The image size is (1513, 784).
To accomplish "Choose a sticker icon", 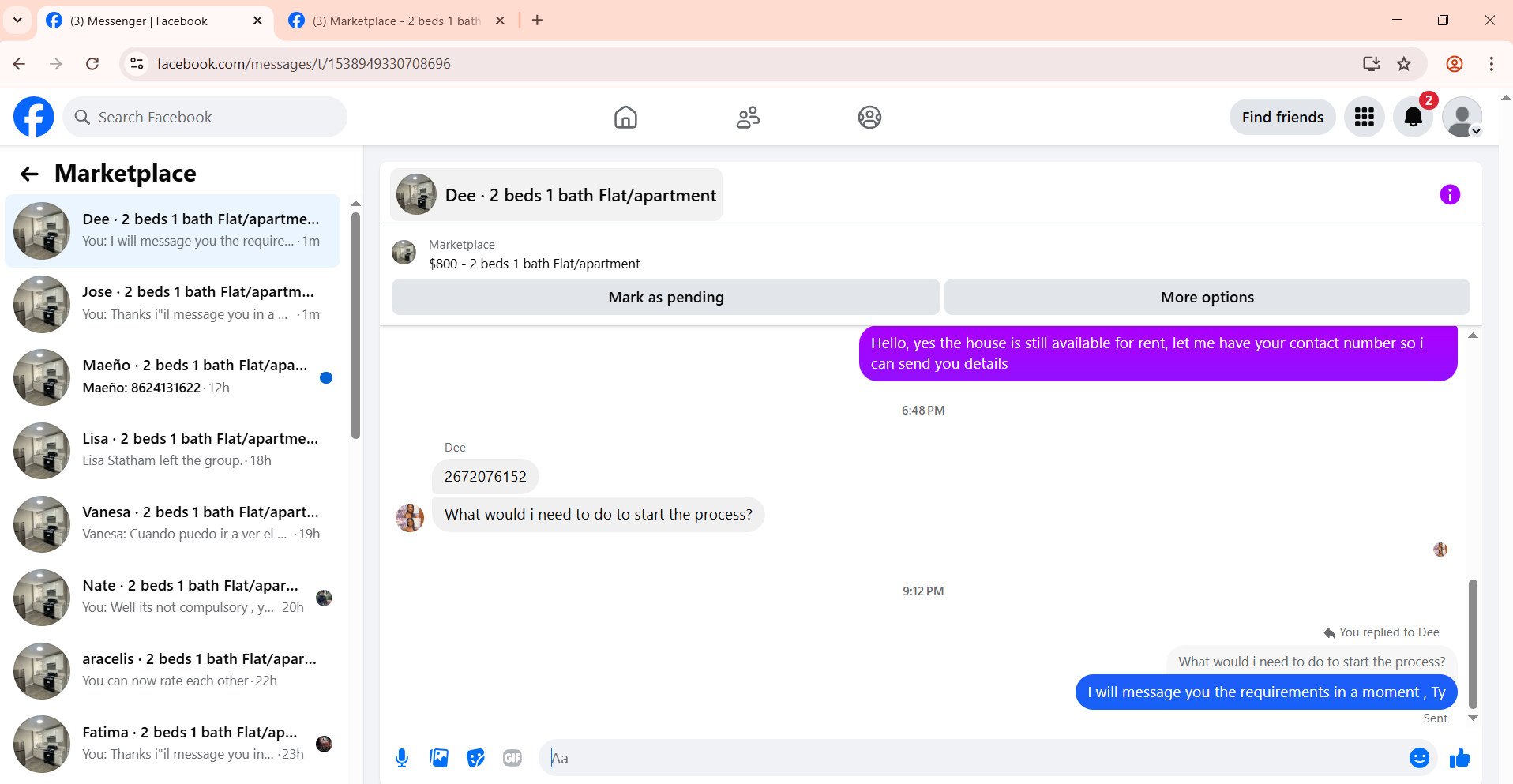I will [x=475, y=758].
